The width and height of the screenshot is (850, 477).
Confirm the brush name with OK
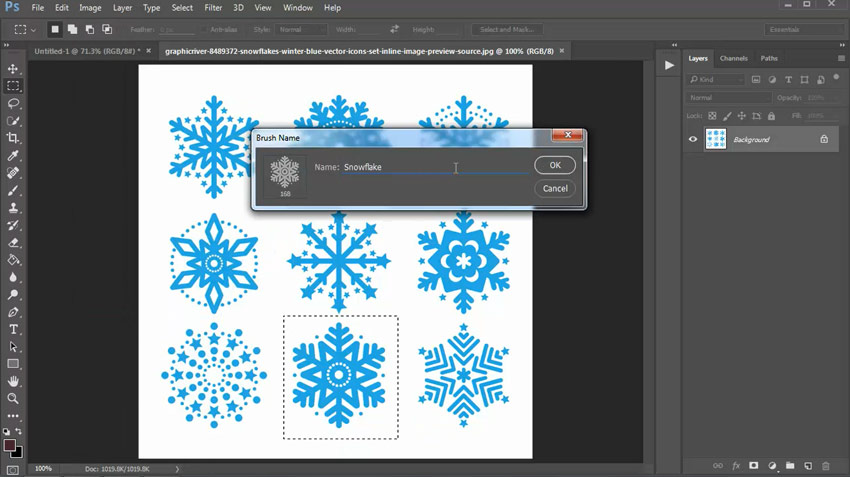click(x=555, y=166)
